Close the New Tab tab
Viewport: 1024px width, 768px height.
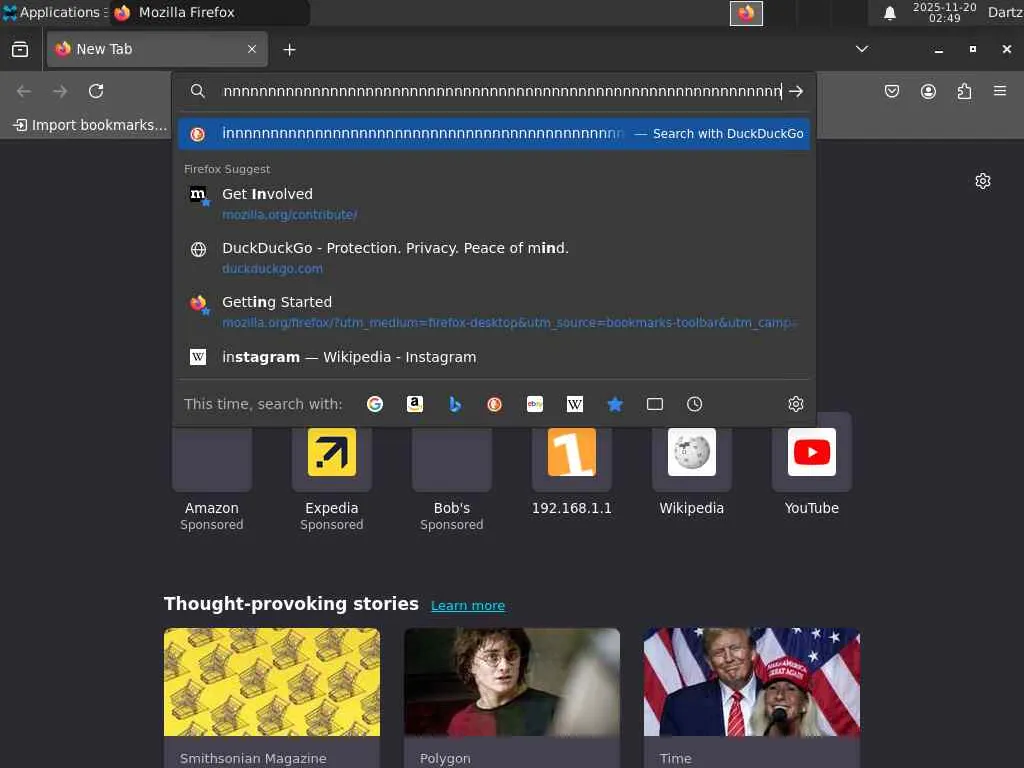pos(252,49)
